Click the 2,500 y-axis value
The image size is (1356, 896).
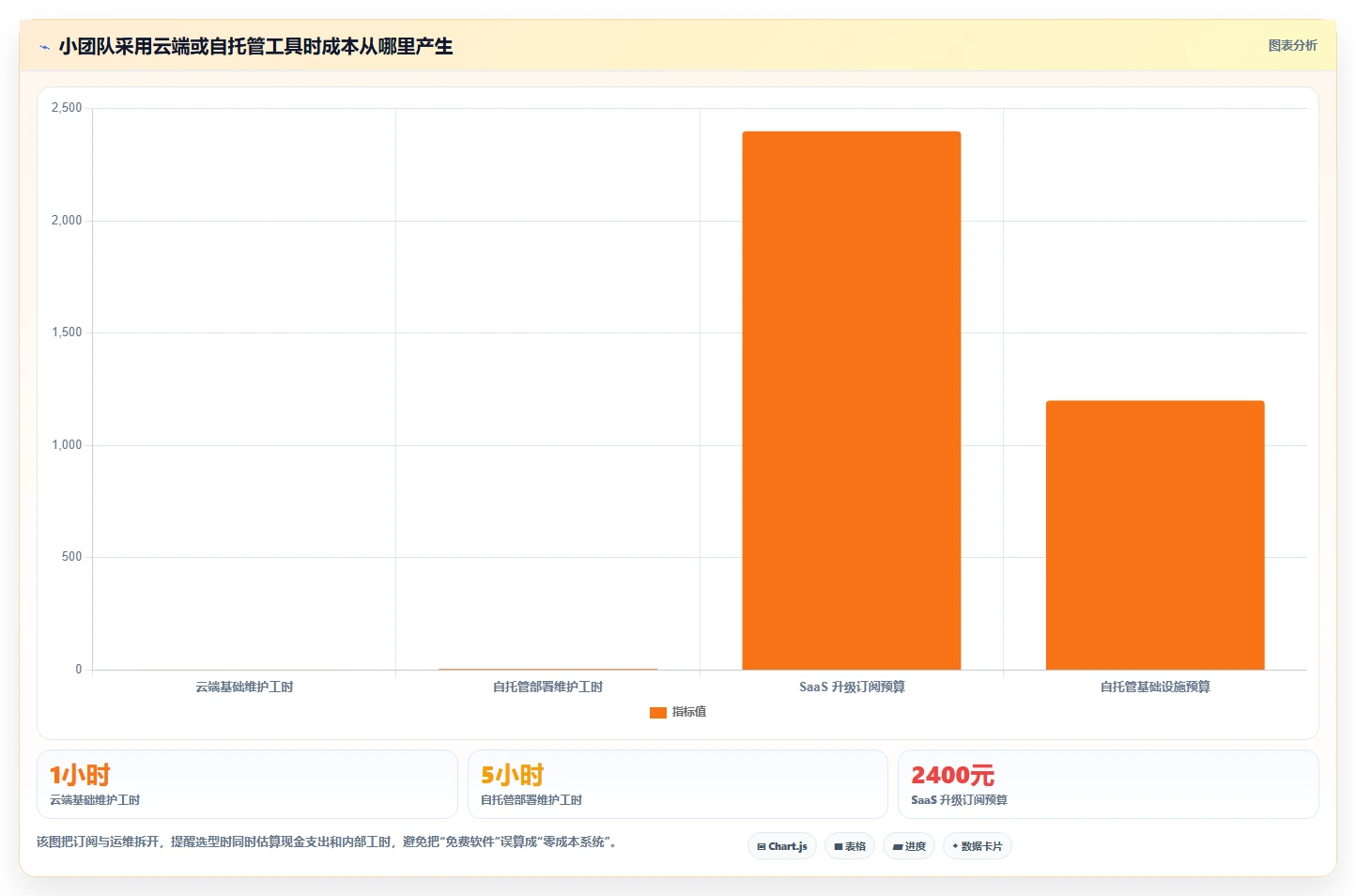pos(67,108)
